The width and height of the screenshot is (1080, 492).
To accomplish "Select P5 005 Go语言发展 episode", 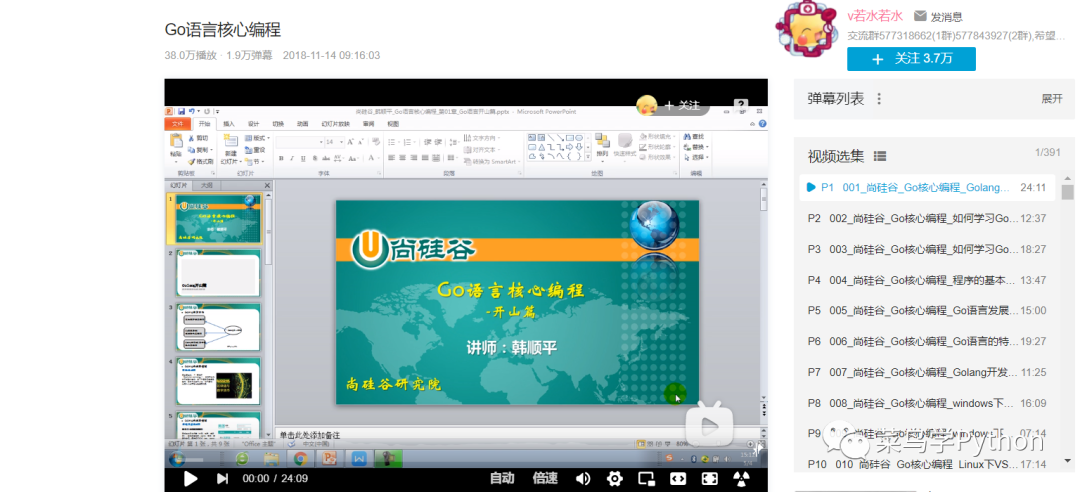I will [927, 311].
